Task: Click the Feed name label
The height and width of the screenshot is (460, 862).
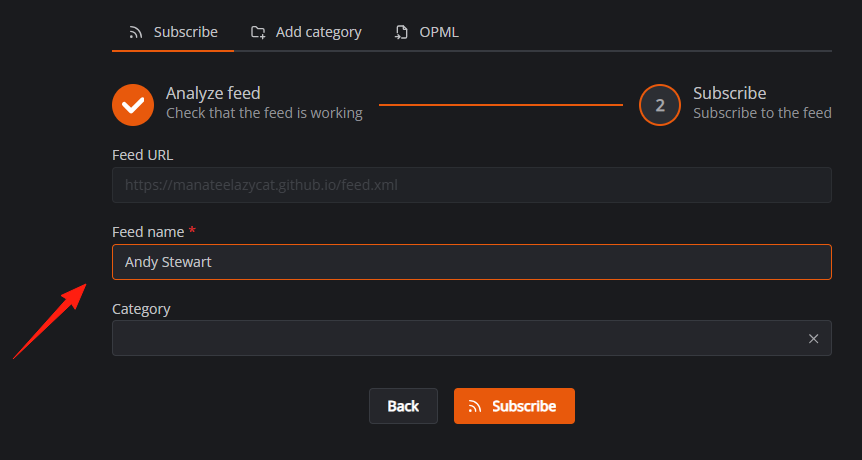Action: click(x=148, y=232)
